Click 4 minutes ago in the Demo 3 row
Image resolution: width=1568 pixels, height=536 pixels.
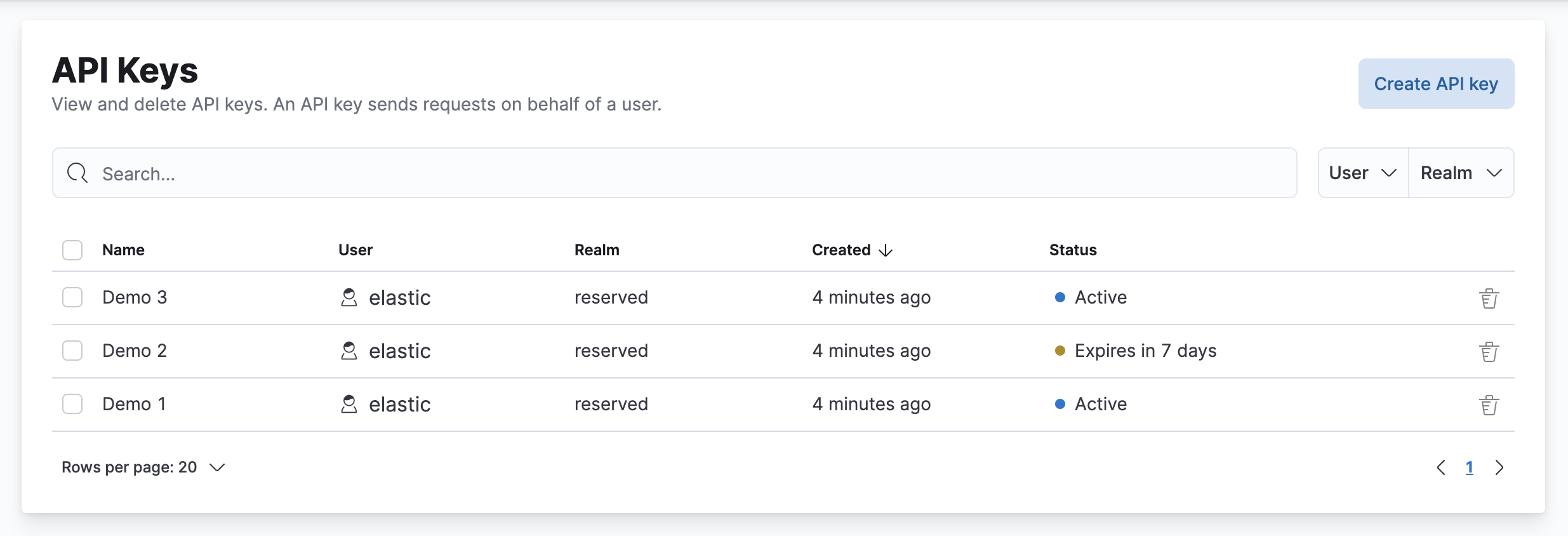[x=872, y=297]
